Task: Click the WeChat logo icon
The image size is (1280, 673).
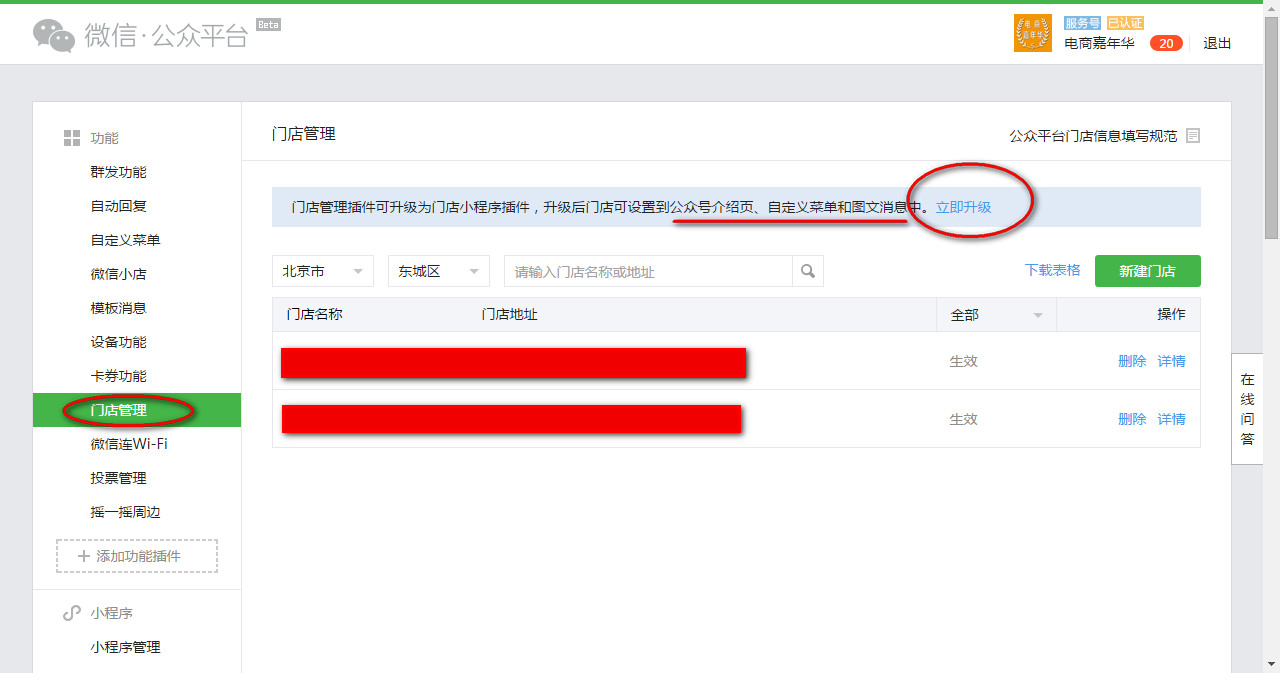Action: point(54,35)
